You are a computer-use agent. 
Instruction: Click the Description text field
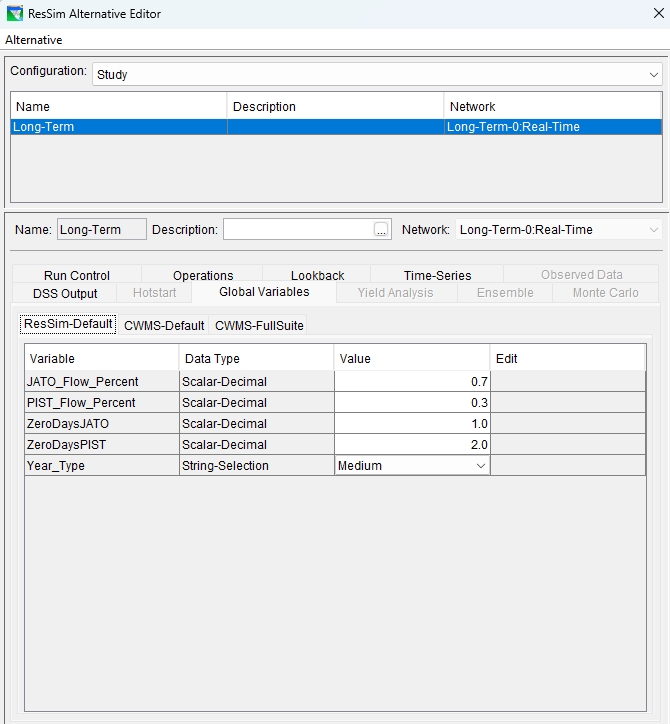point(297,230)
